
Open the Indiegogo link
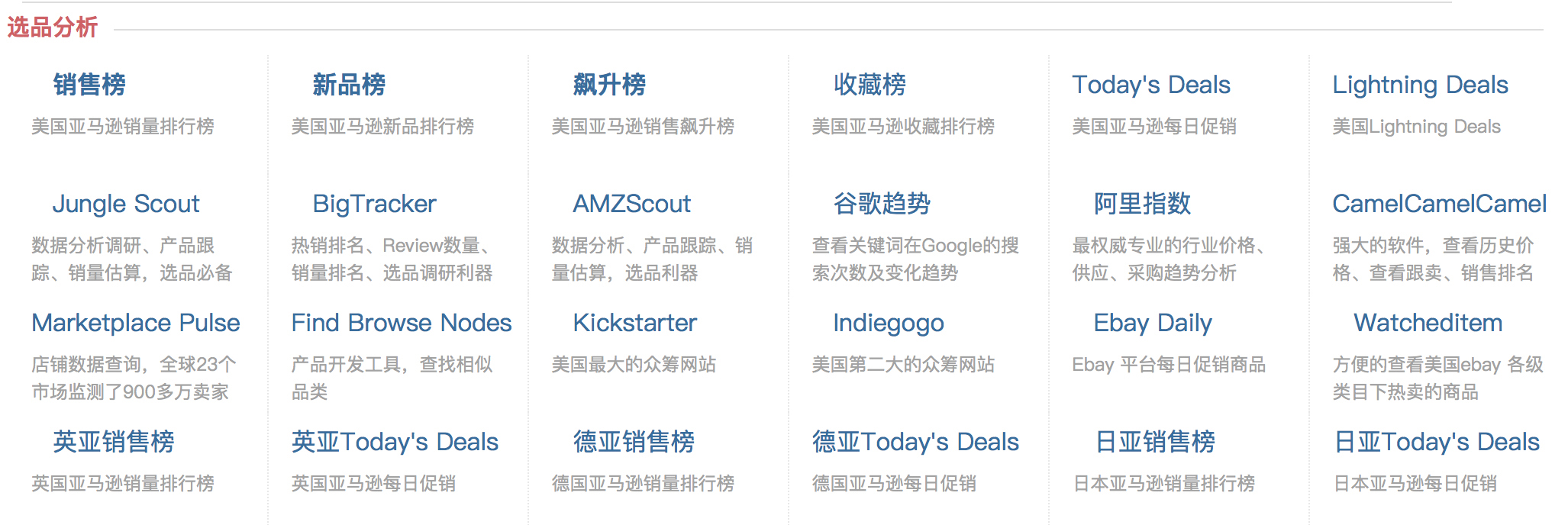pyautogui.click(x=889, y=323)
